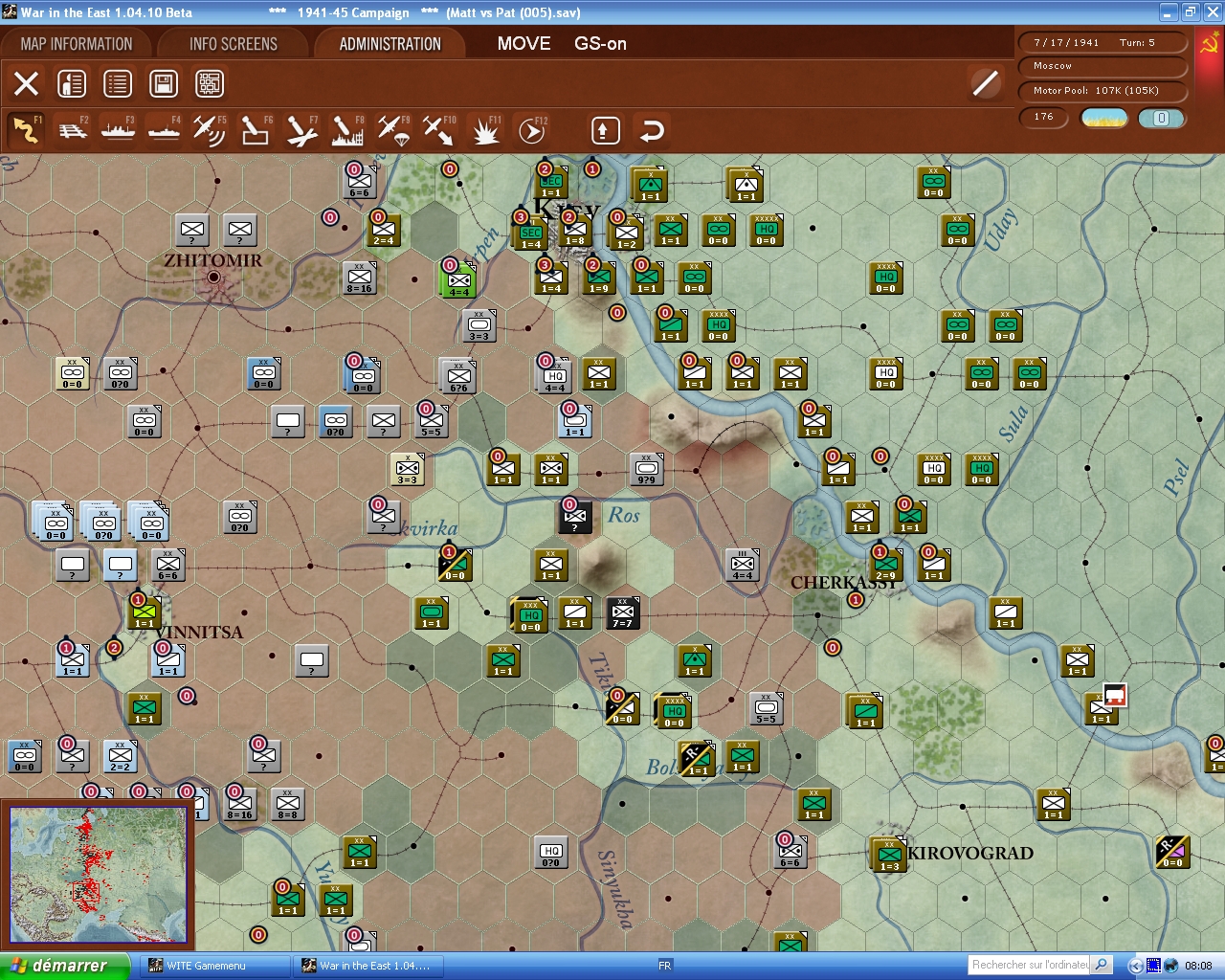Select the F7 Bomb Airfield mode icon
Image resolution: width=1225 pixels, height=980 pixels.
(x=301, y=130)
